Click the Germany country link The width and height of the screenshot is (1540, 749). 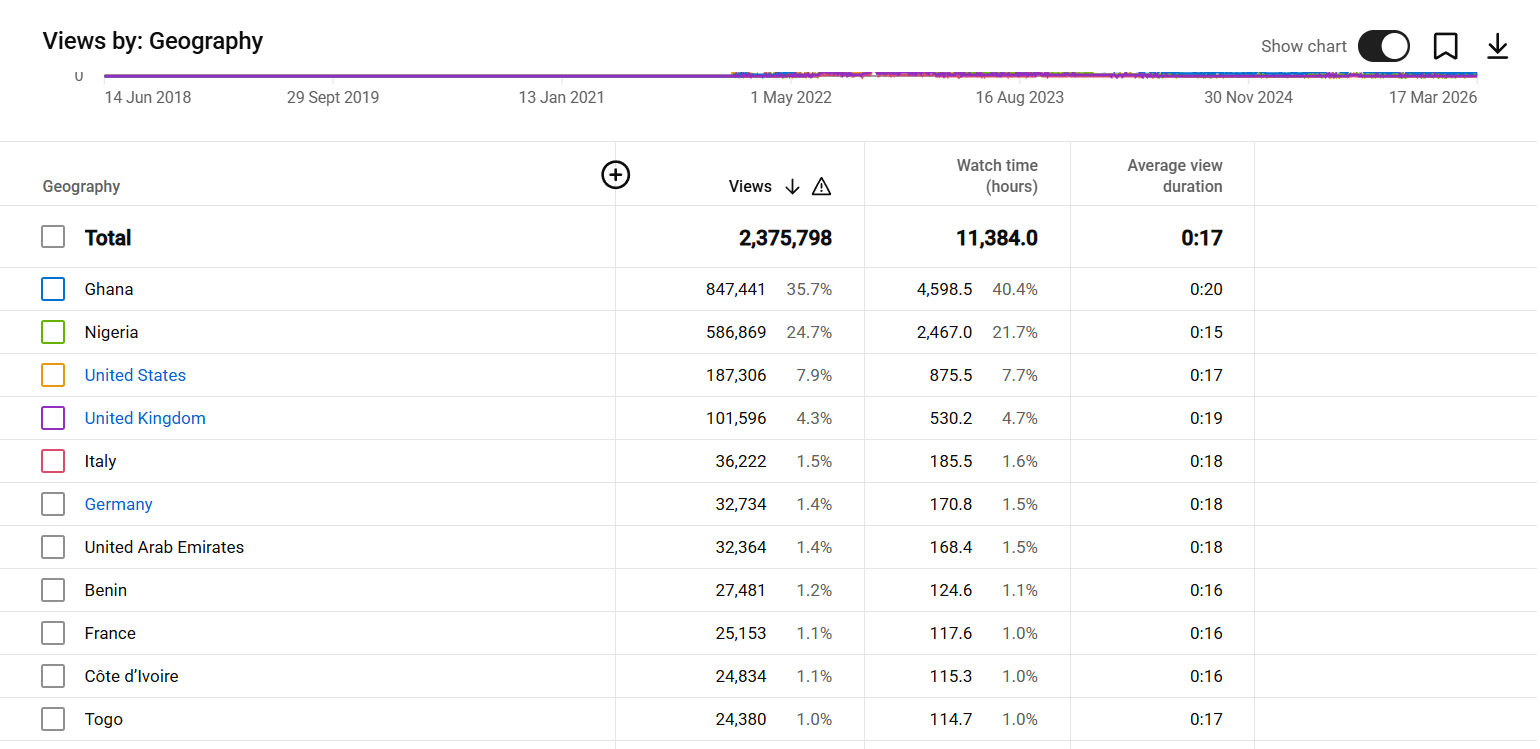click(x=118, y=504)
